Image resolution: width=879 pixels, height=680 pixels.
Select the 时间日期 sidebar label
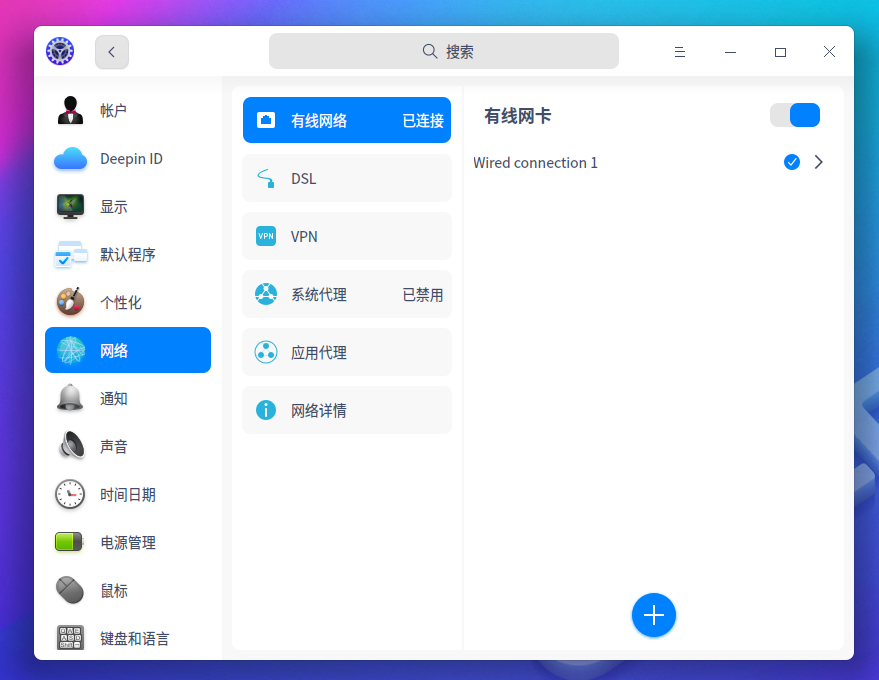pos(128,494)
